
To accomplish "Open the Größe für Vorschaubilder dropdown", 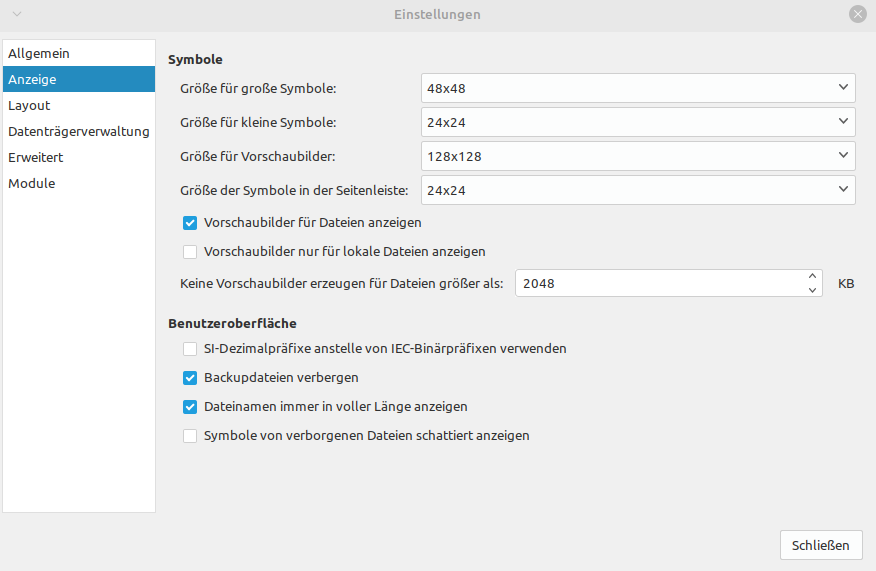I will (638, 157).
